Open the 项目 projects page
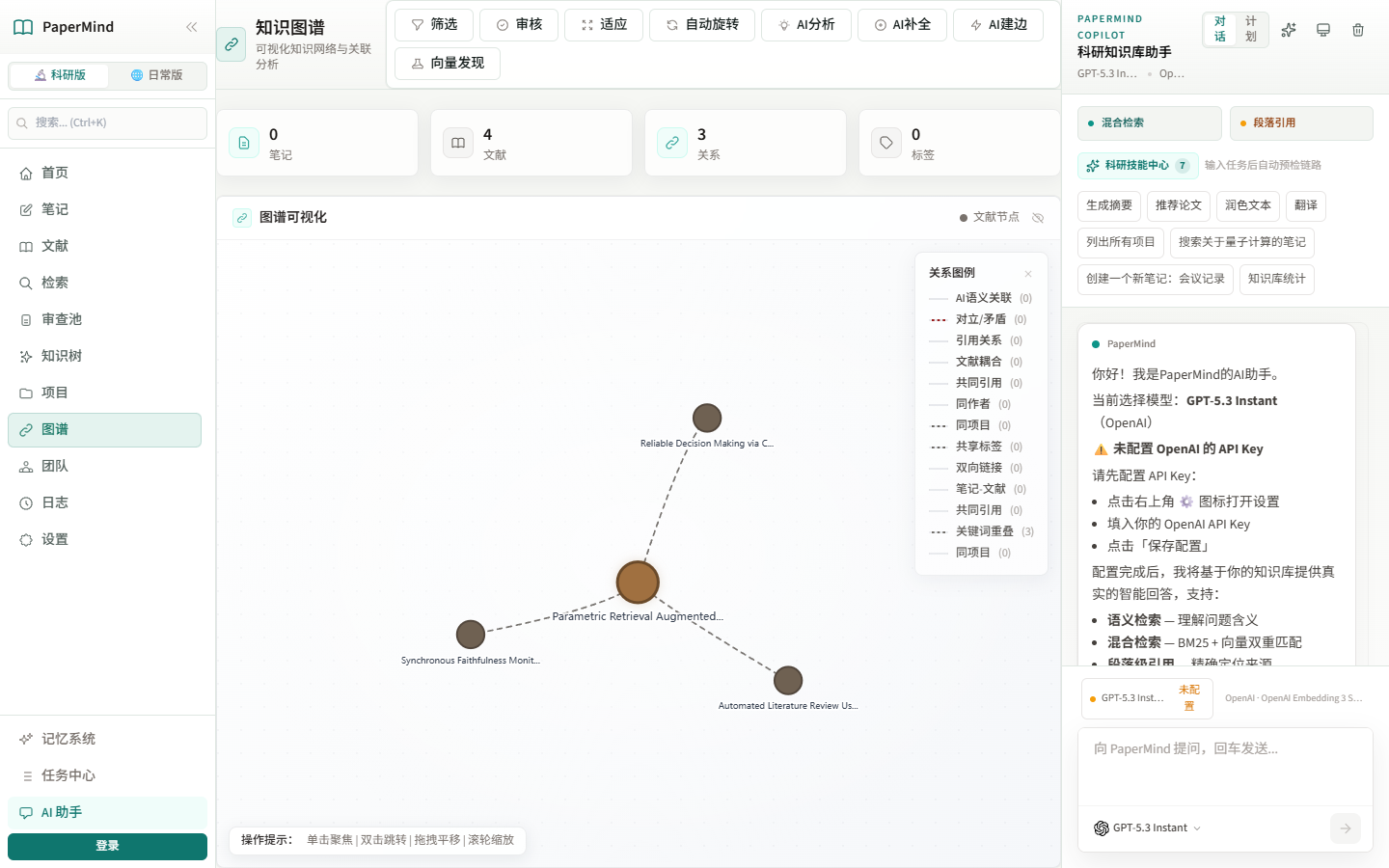This screenshot has width=1389, height=868. [x=104, y=393]
